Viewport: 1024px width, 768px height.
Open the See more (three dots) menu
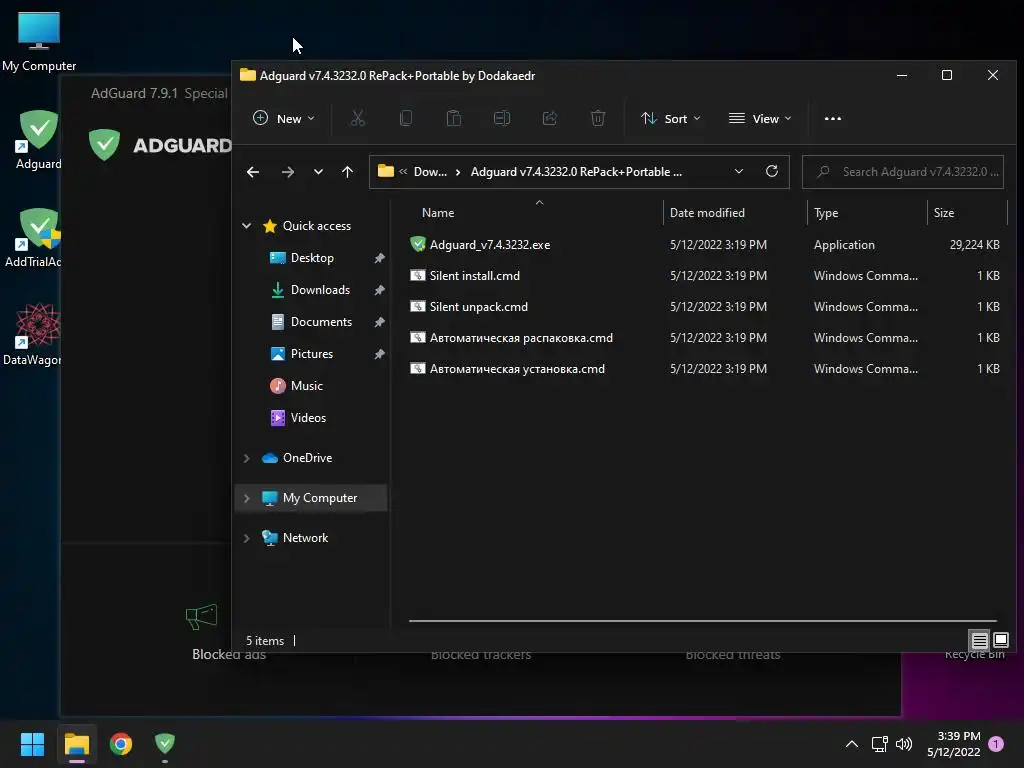pyautogui.click(x=833, y=119)
